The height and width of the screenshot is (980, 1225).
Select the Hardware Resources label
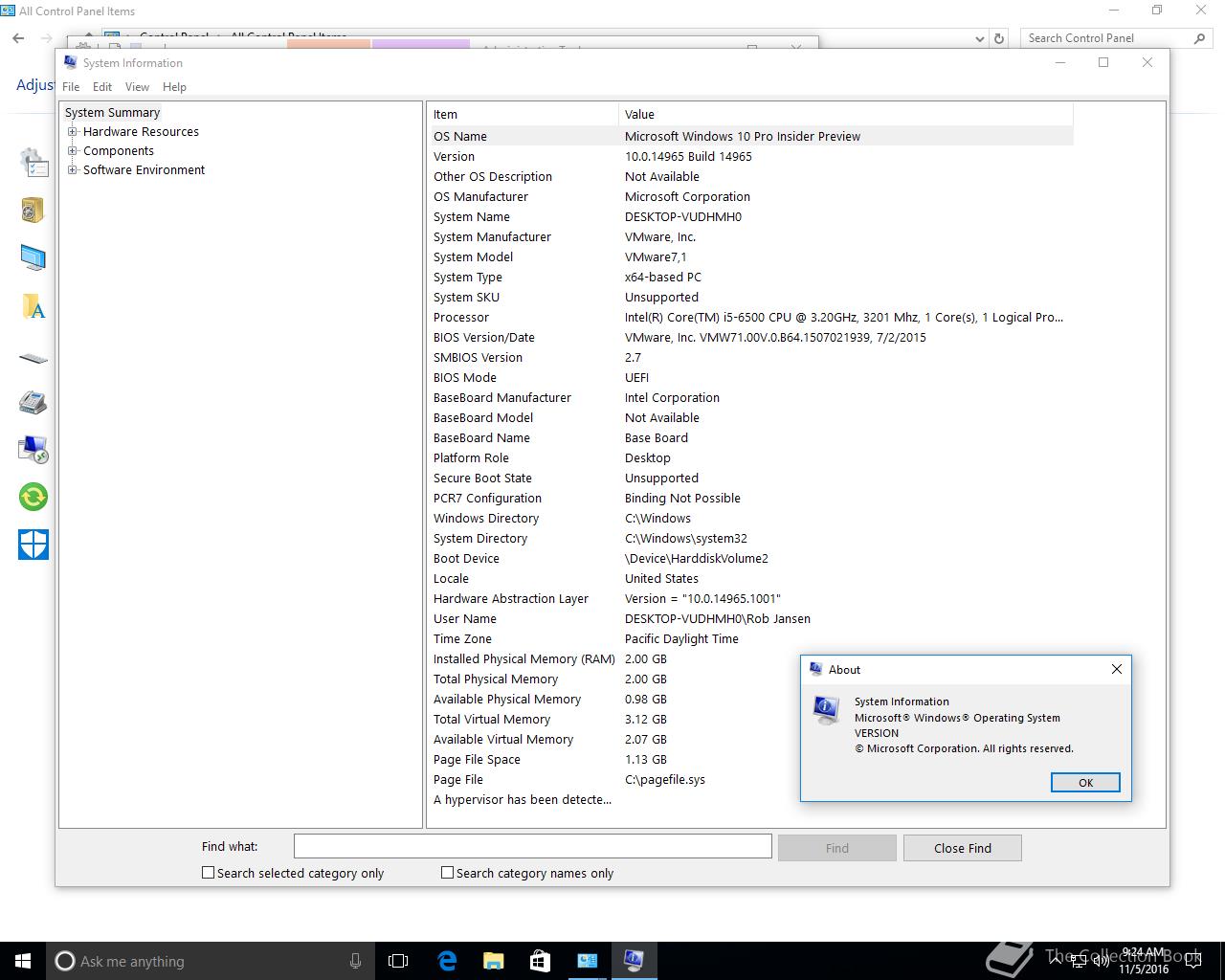[x=141, y=132]
